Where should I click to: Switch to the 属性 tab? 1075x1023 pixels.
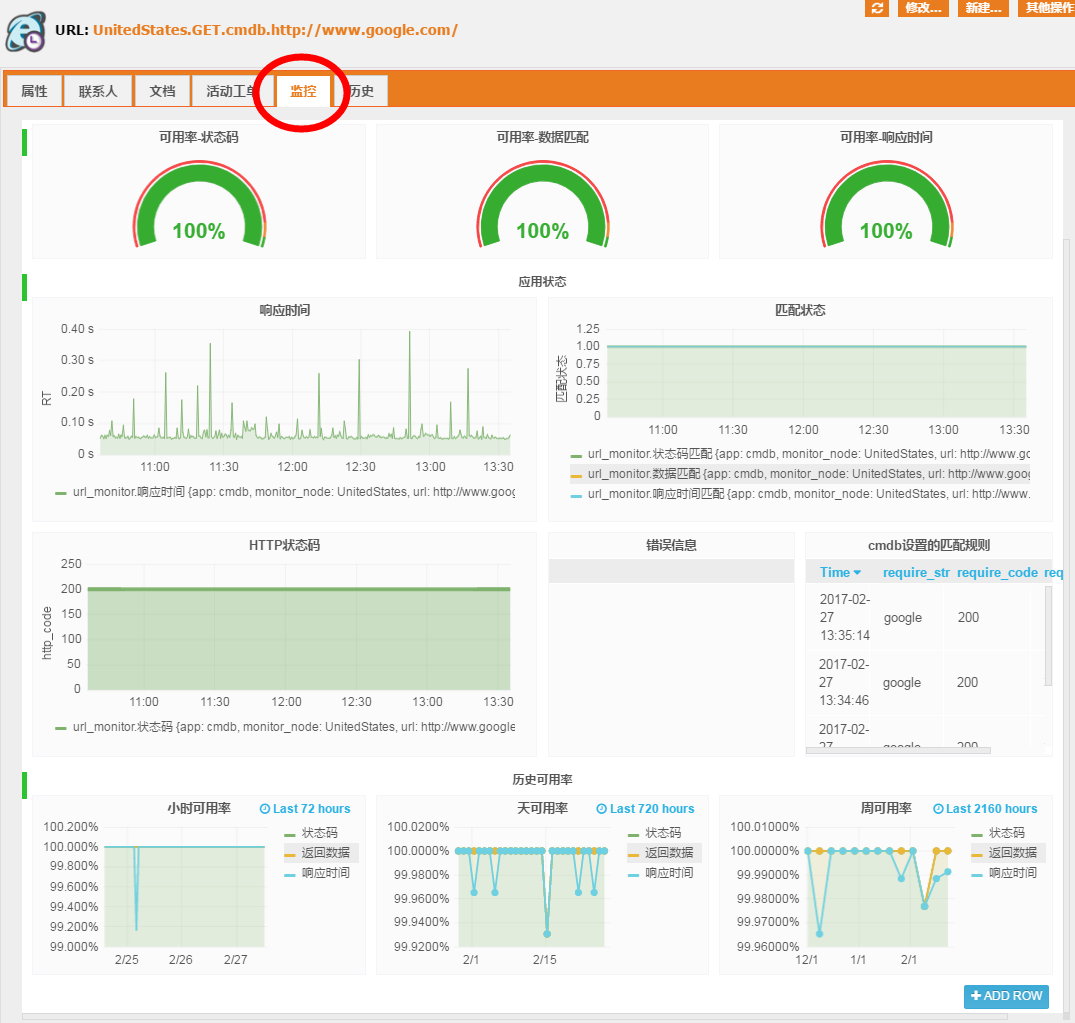[x=34, y=91]
